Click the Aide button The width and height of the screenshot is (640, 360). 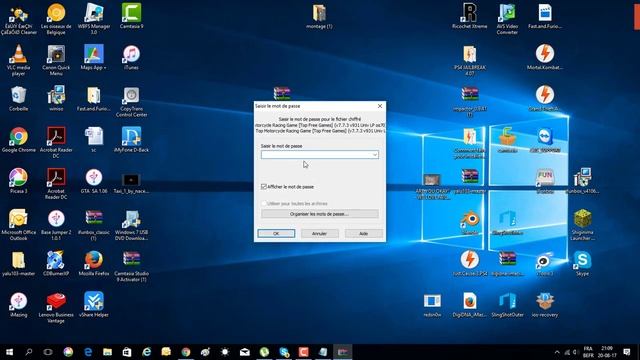click(x=364, y=233)
